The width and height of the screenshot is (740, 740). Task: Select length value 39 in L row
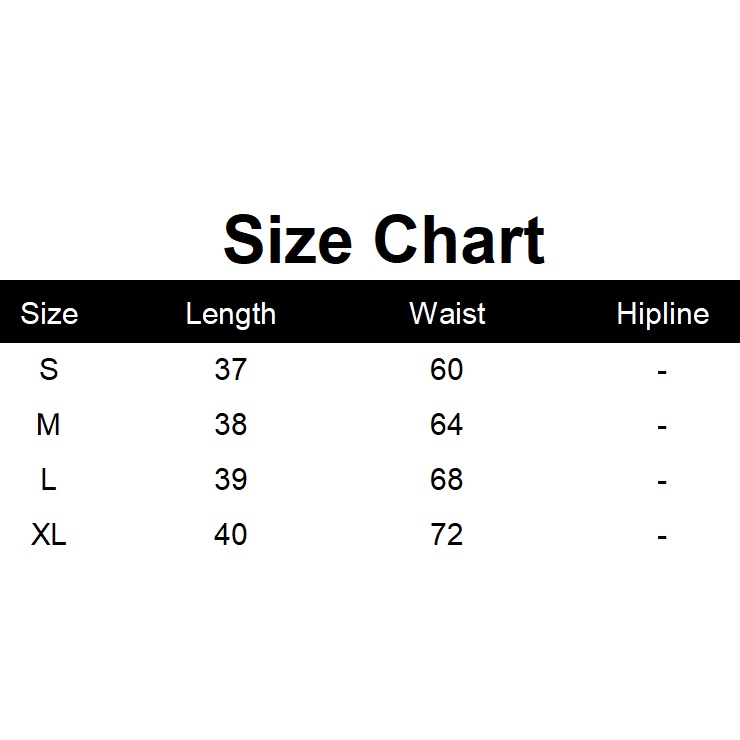click(x=230, y=480)
